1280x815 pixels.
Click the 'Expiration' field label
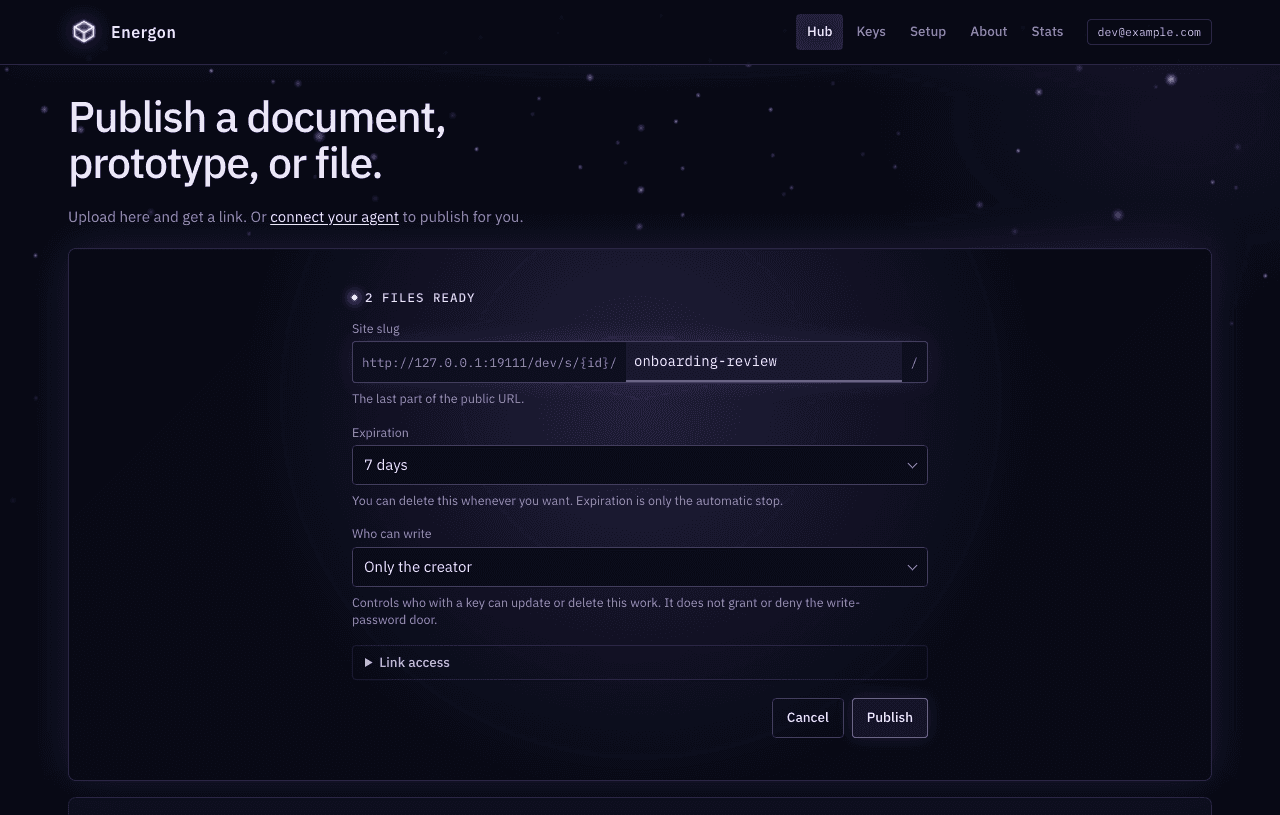click(x=380, y=433)
